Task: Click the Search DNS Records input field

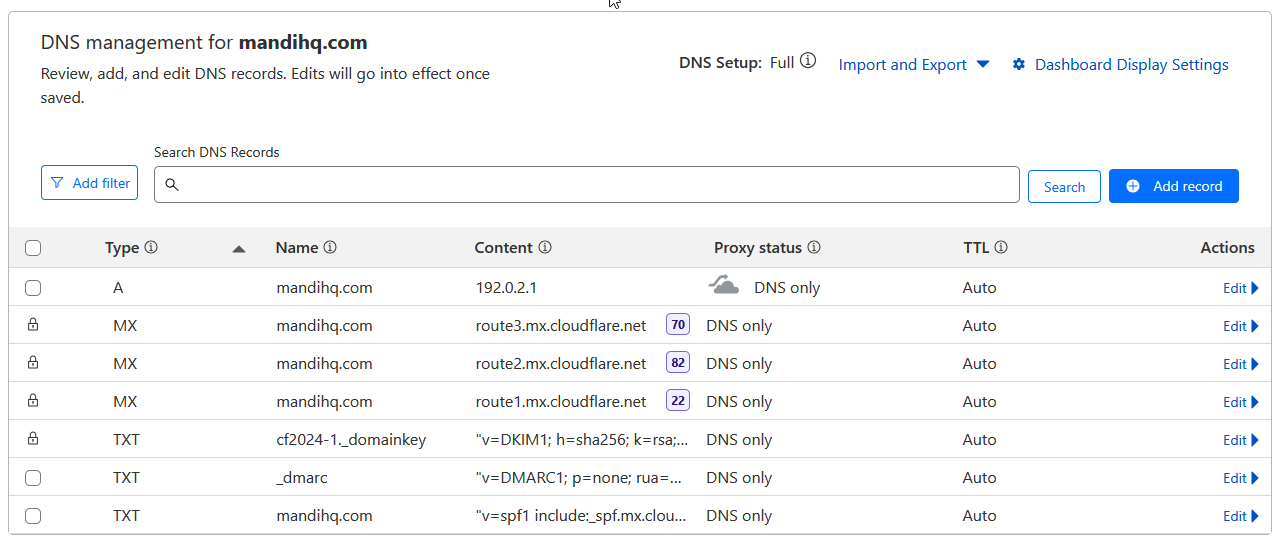Action: (x=590, y=185)
